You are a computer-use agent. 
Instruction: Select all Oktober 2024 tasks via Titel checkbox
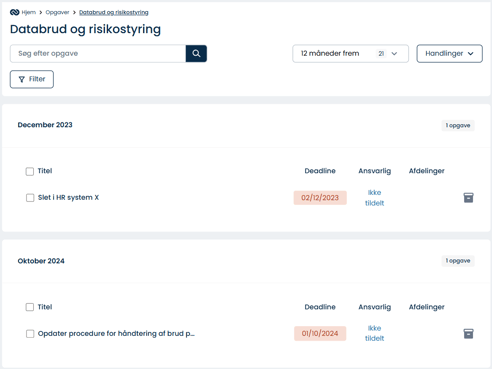(30, 307)
